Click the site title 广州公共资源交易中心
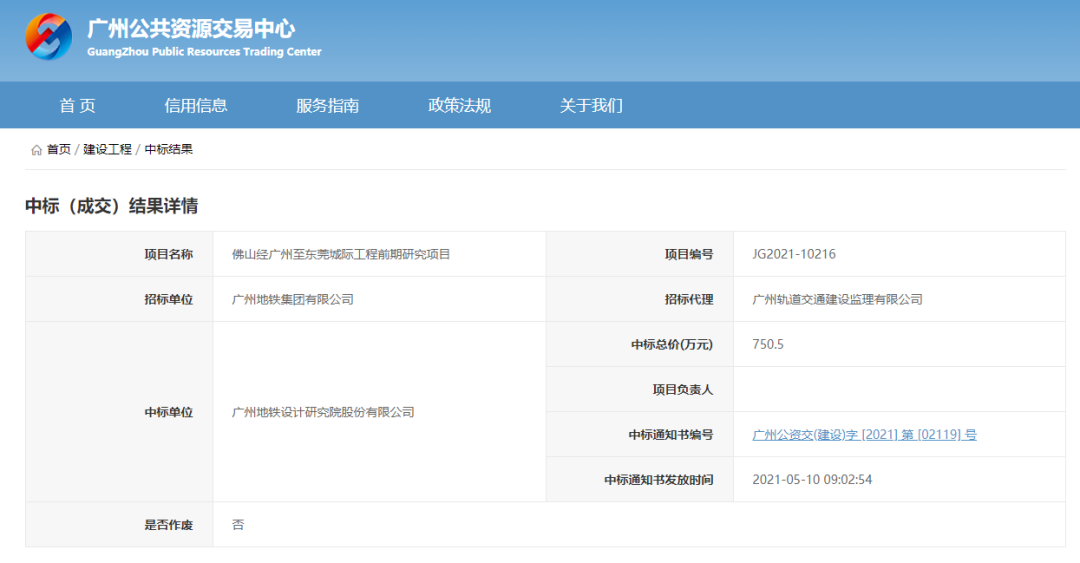This screenshot has height=563, width=1080. [x=191, y=28]
